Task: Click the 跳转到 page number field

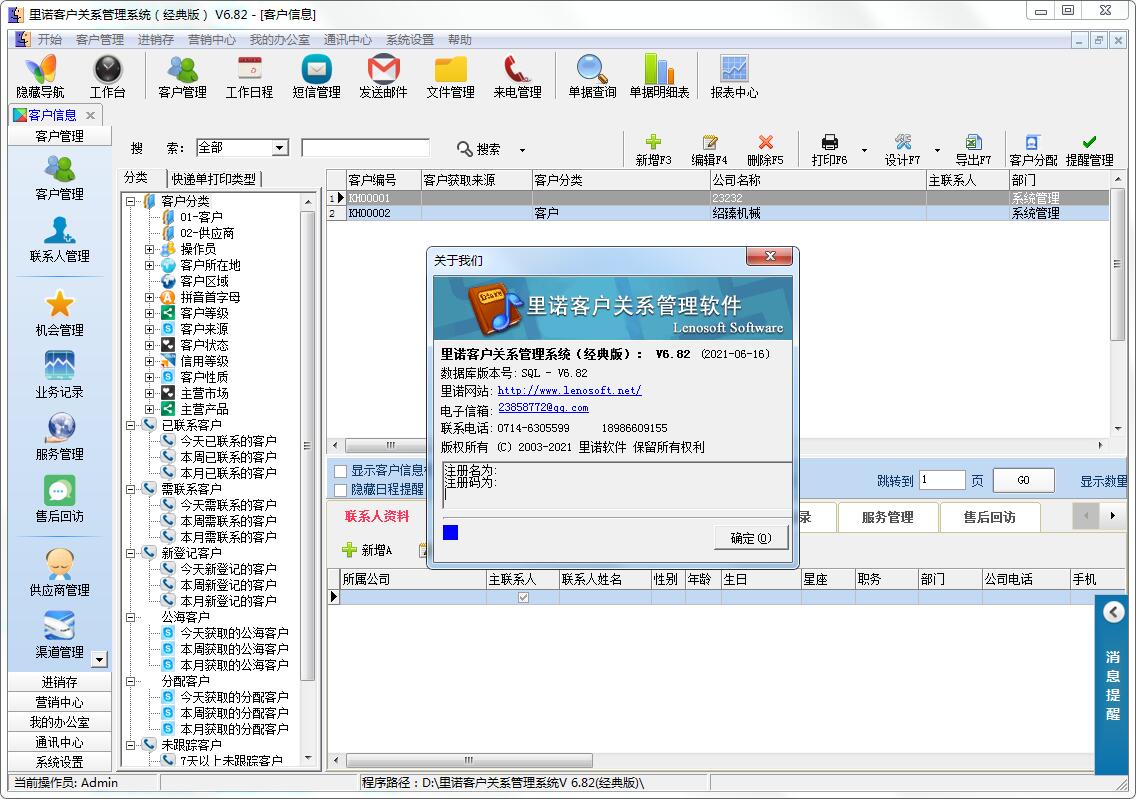Action: tap(942, 480)
